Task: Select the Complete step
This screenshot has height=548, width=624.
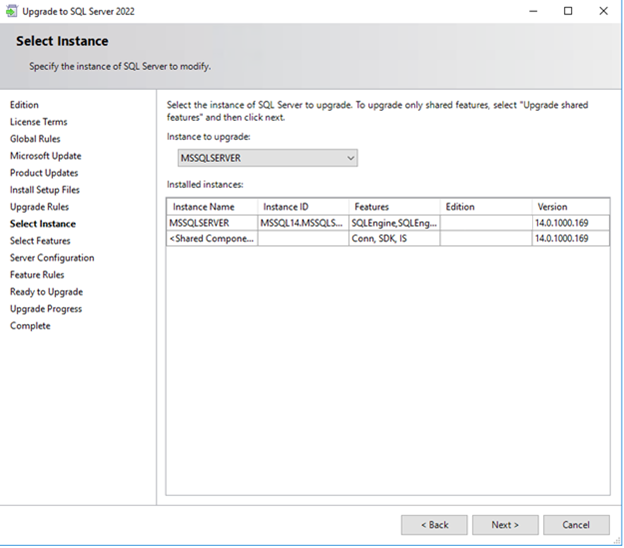Action: pos(30,326)
